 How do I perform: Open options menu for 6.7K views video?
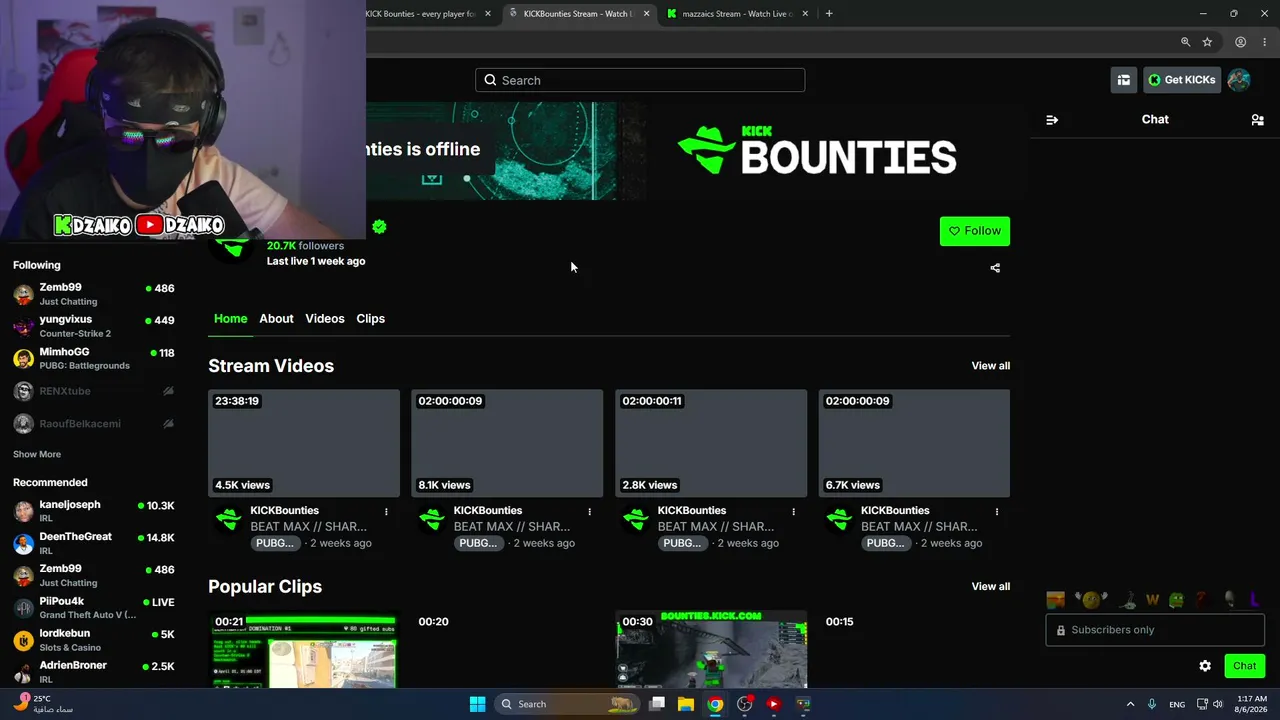point(996,512)
